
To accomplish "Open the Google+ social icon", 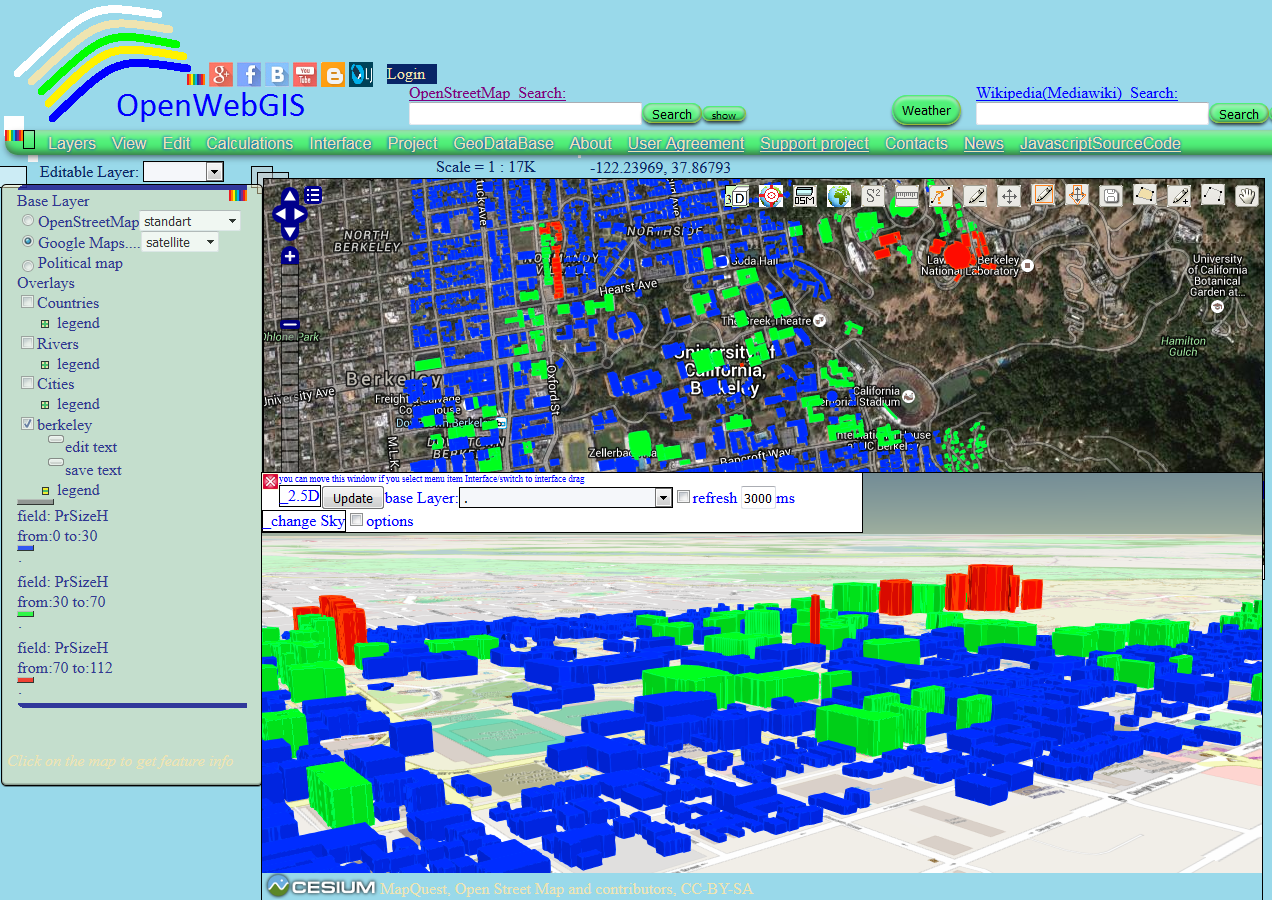I will point(221,74).
